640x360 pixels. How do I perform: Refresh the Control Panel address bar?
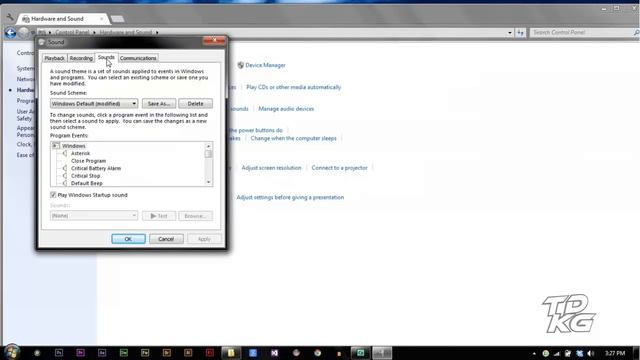pyautogui.click(x=520, y=32)
